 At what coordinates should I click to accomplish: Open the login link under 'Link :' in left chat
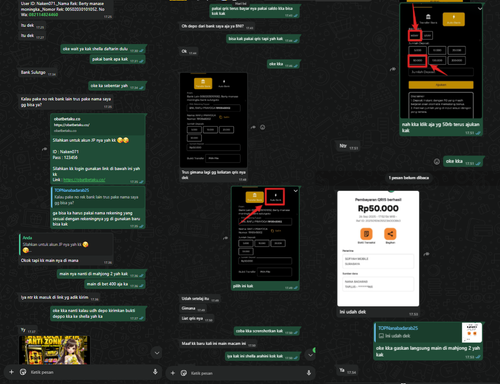(x=84, y=180)
